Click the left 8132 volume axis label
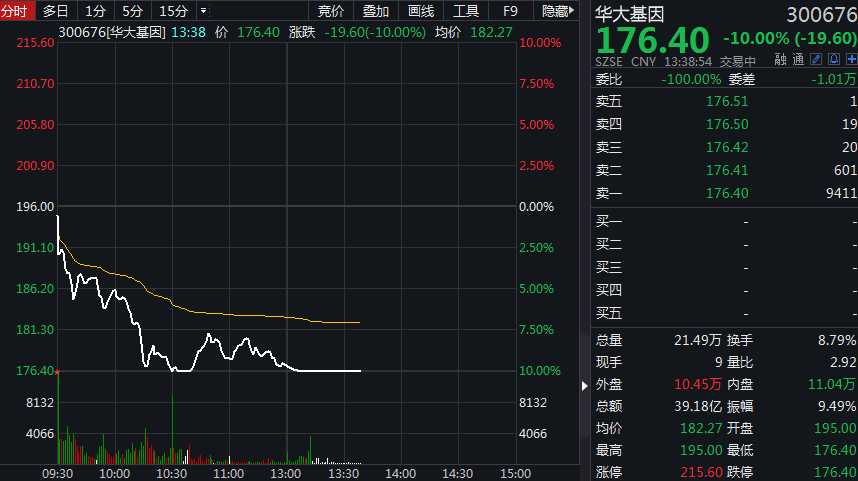Image resolution: width=858 pixels, height=481 pixels. 40,403
